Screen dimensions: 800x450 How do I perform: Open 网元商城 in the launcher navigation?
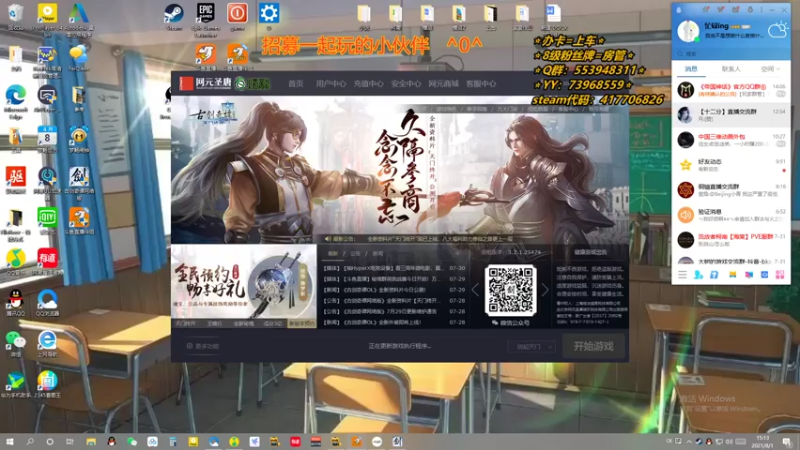(443, 84)
